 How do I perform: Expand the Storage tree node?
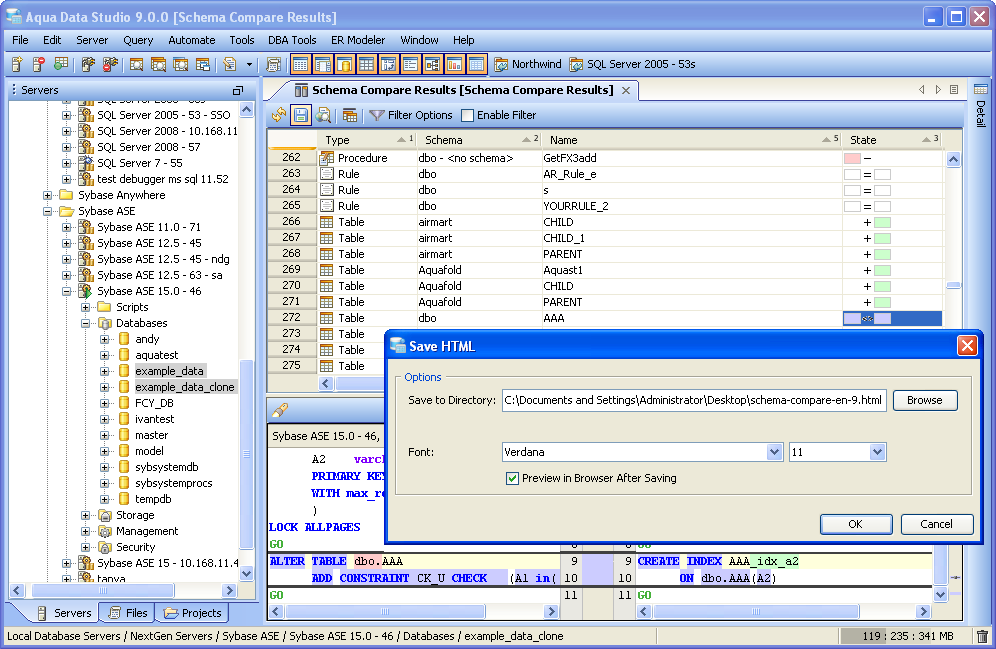tap(86, 515)
